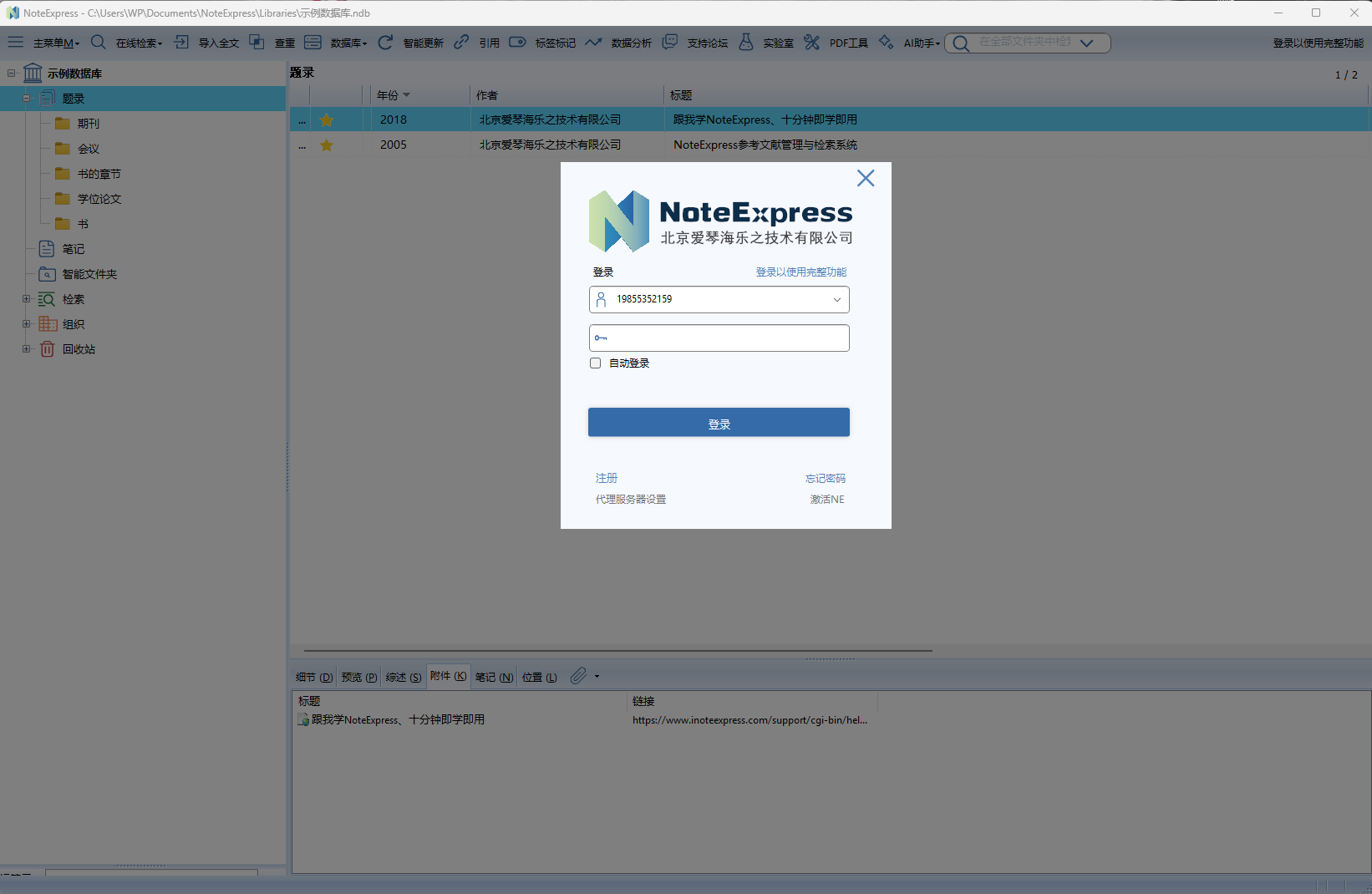Click the horizontal scrollbar under record list

[618, 650]
